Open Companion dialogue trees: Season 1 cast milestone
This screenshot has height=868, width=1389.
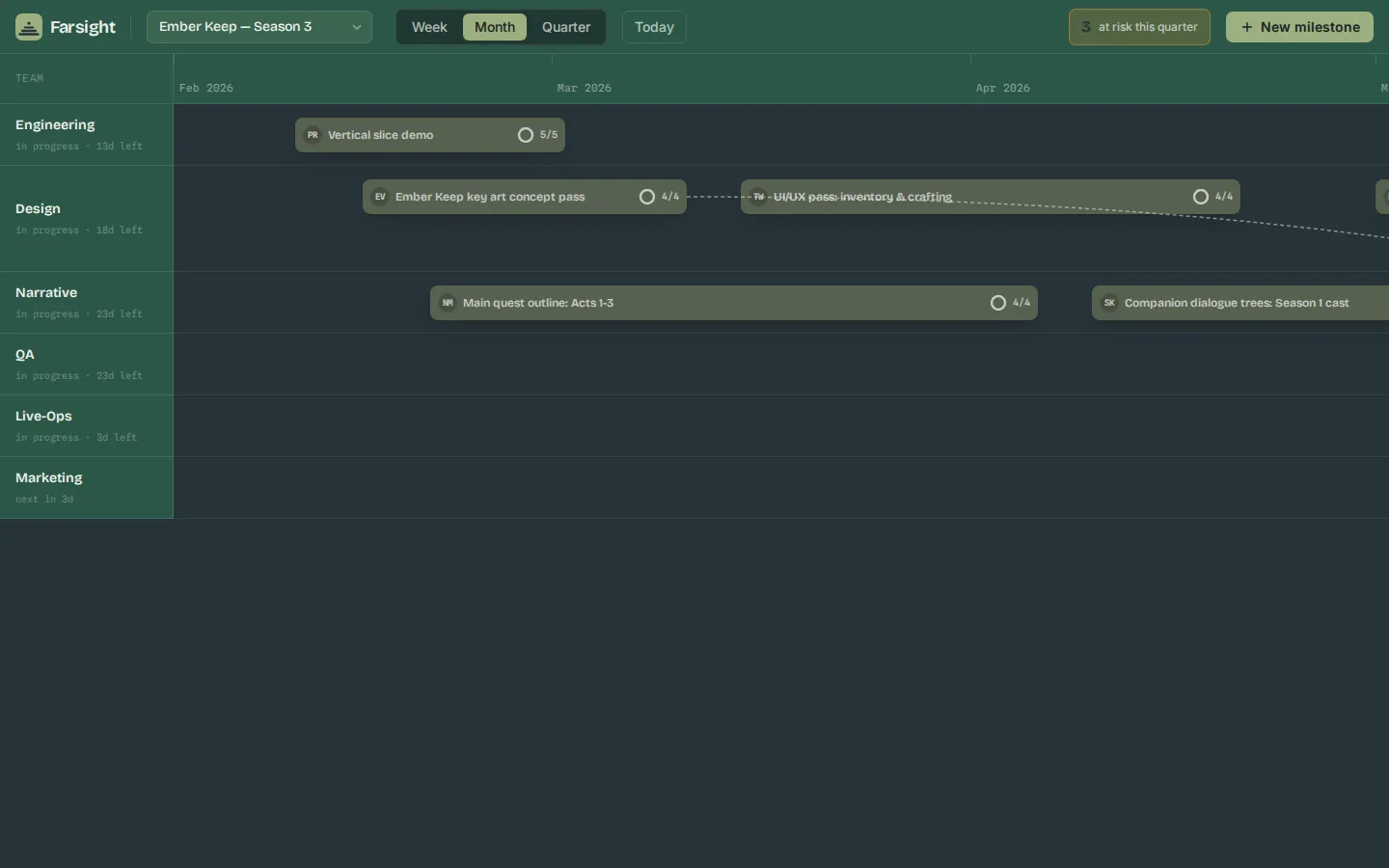(1240, 303)
